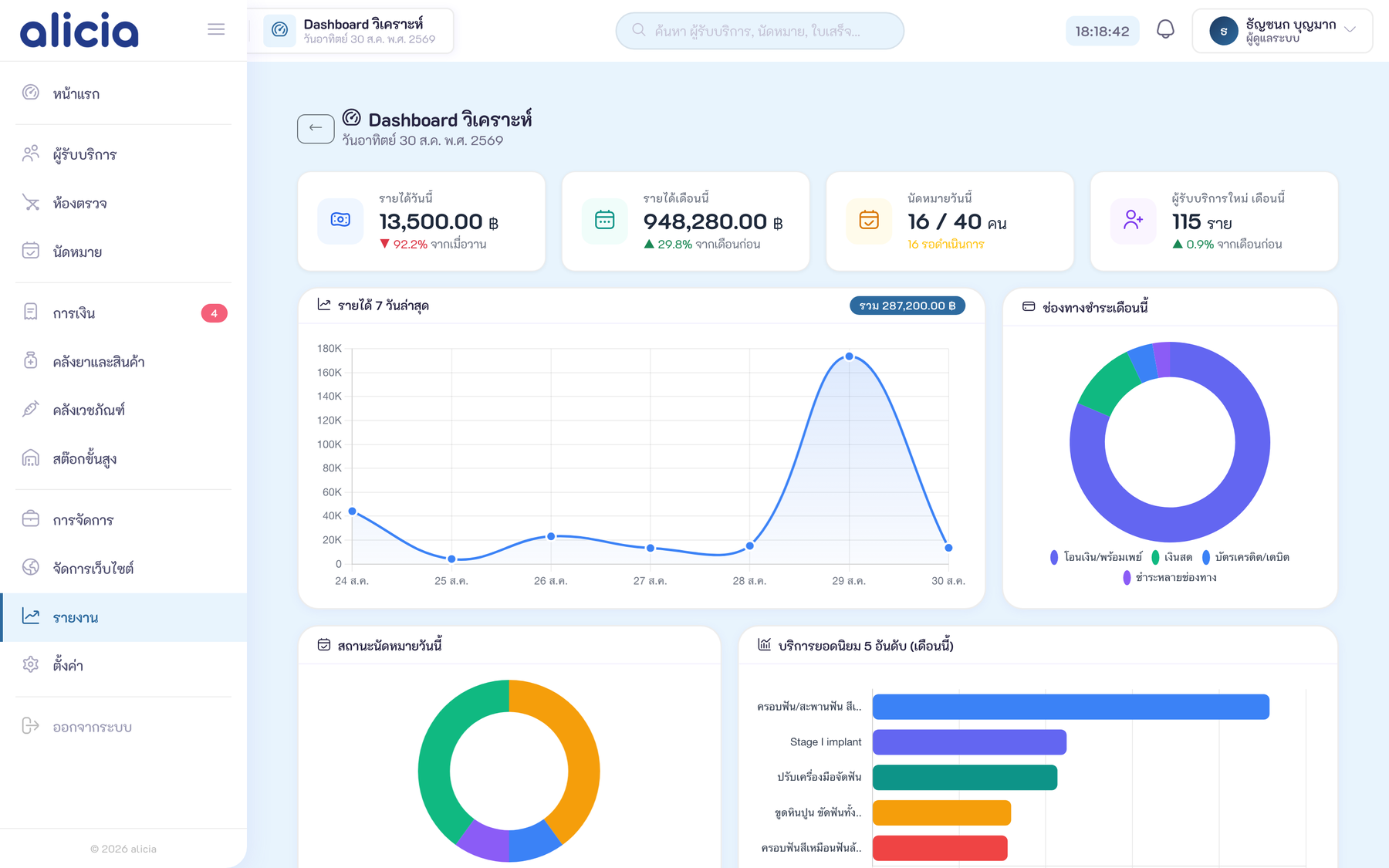The width and height of the screenshot is (1389, 868).
Task: Click the รายได้วันนี้ cash icon
Action: click(340, 220)
